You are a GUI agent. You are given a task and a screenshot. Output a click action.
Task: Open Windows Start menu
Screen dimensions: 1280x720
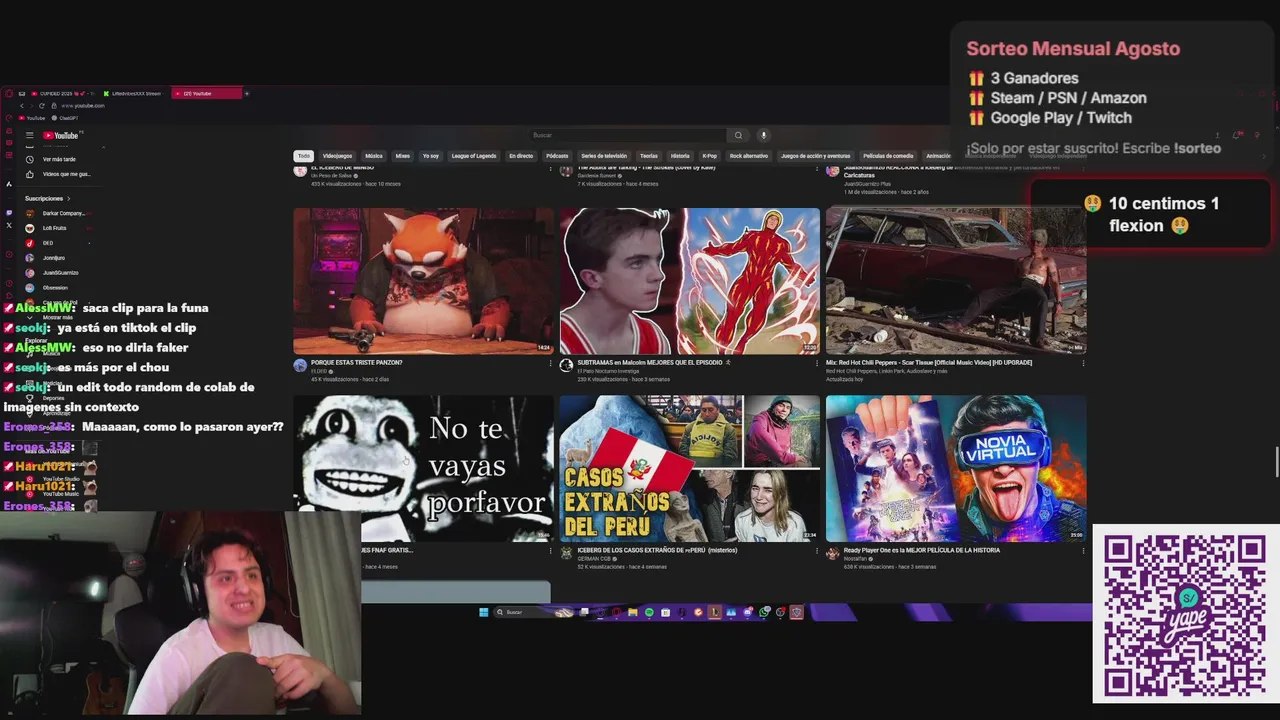[x=483, y=612]
